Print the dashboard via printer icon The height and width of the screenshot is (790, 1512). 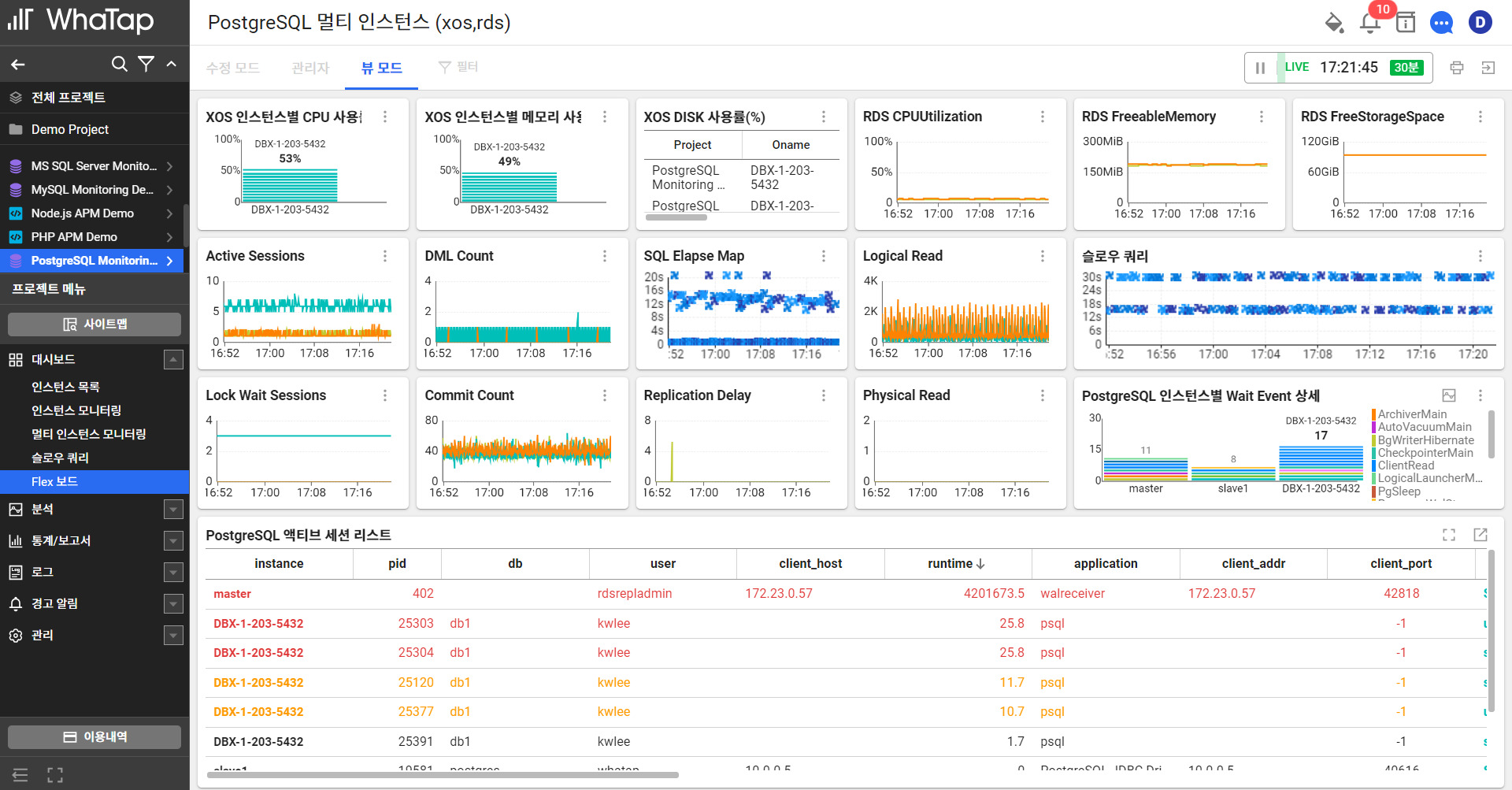(1457, 68)
